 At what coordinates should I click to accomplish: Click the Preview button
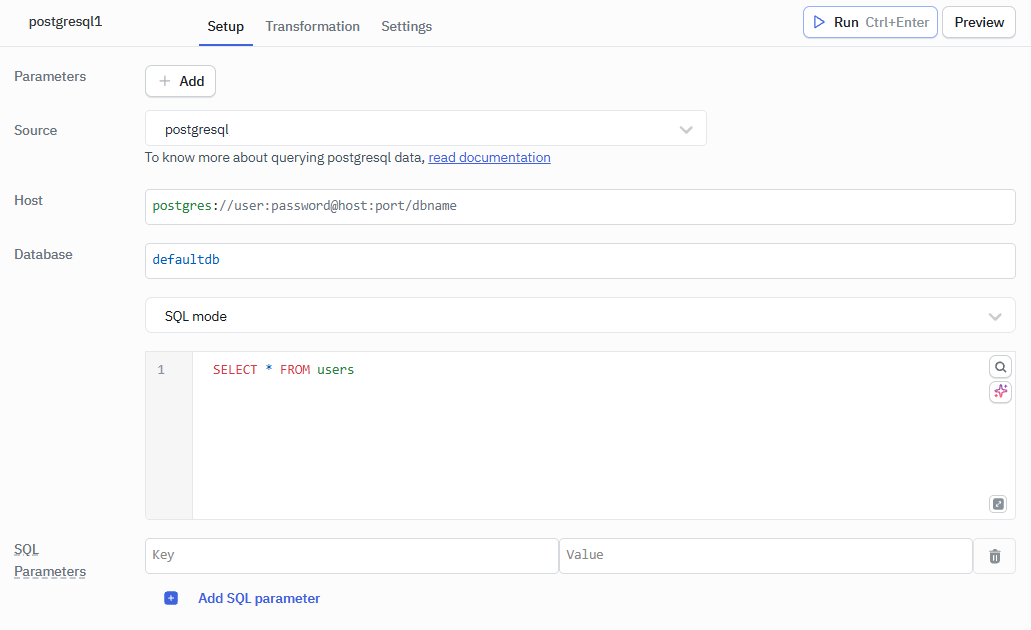click(x=978, y=21)
